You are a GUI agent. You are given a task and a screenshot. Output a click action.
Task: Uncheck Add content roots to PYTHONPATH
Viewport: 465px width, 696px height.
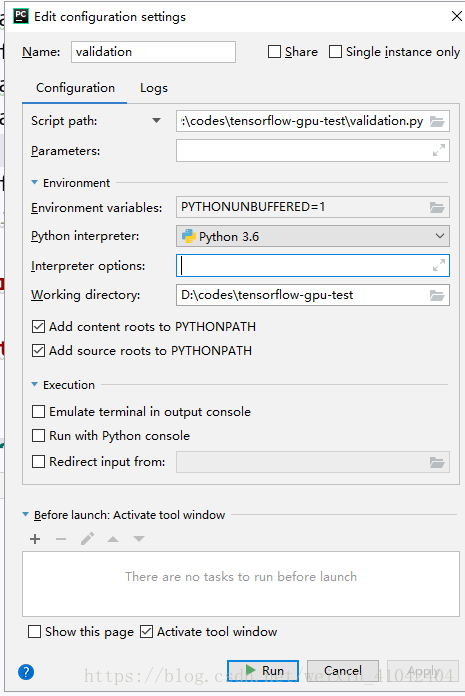39,327
